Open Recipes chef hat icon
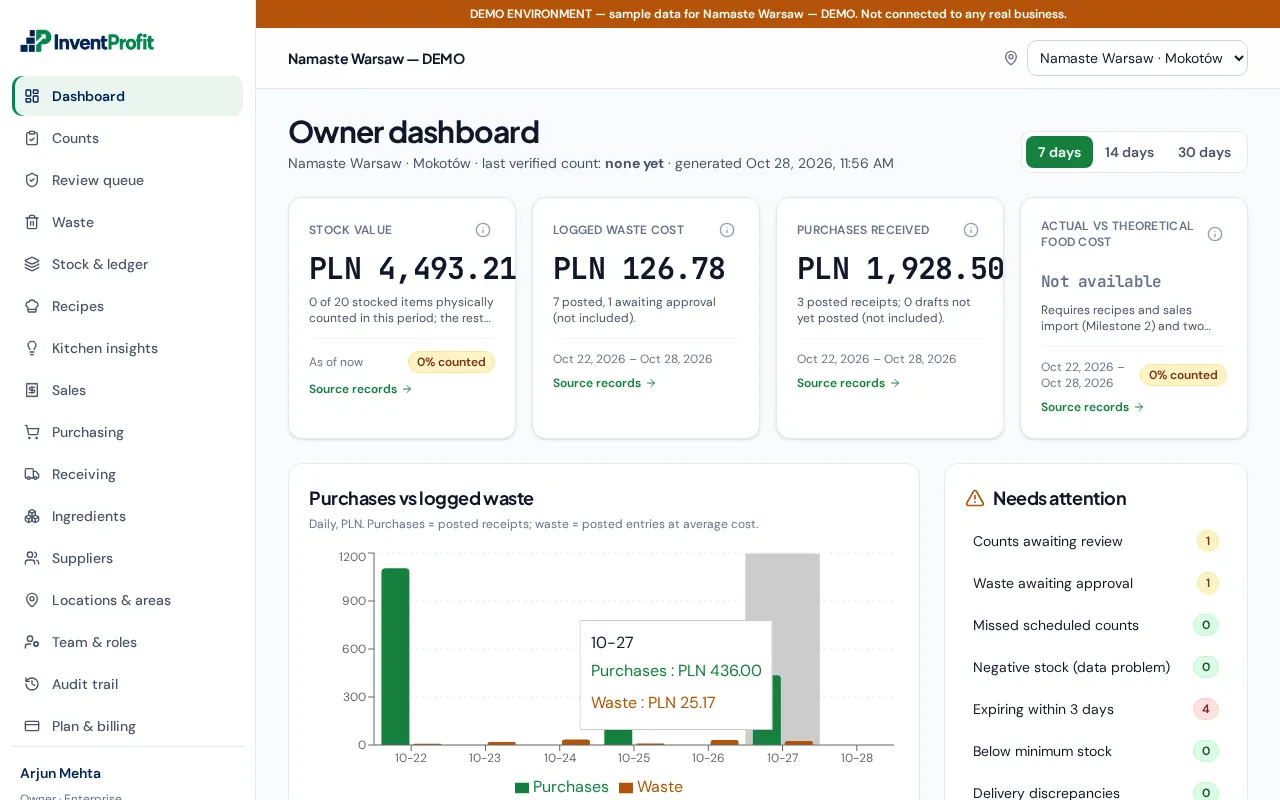 point(32,306)
